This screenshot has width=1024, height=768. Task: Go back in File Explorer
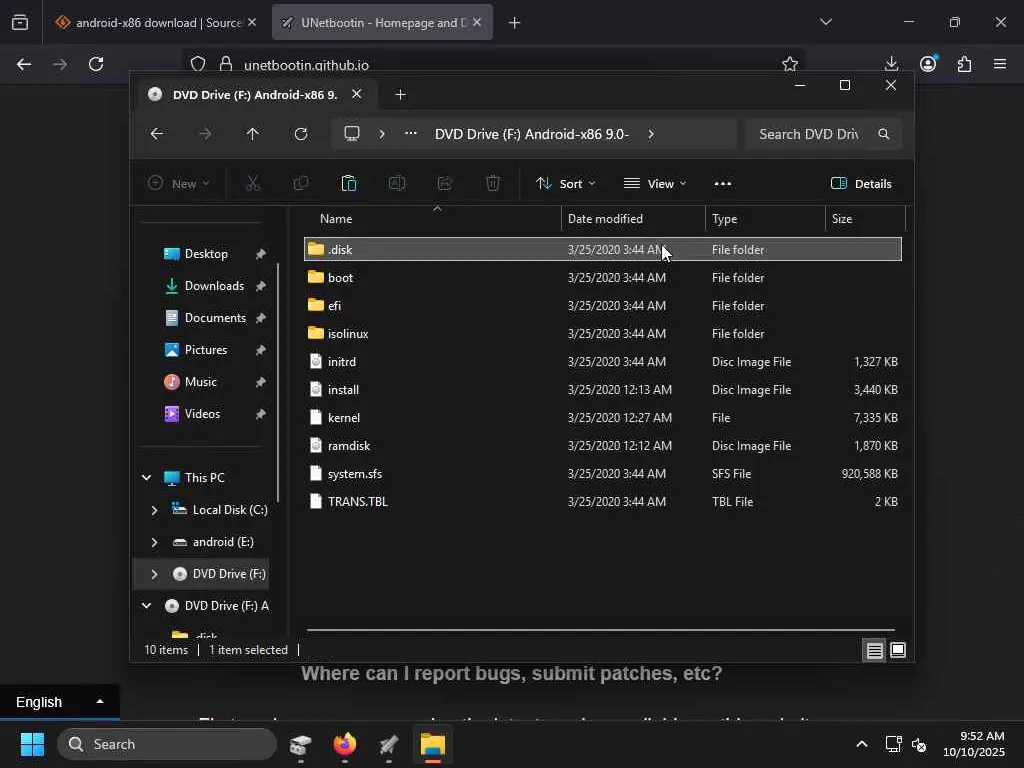157,134
